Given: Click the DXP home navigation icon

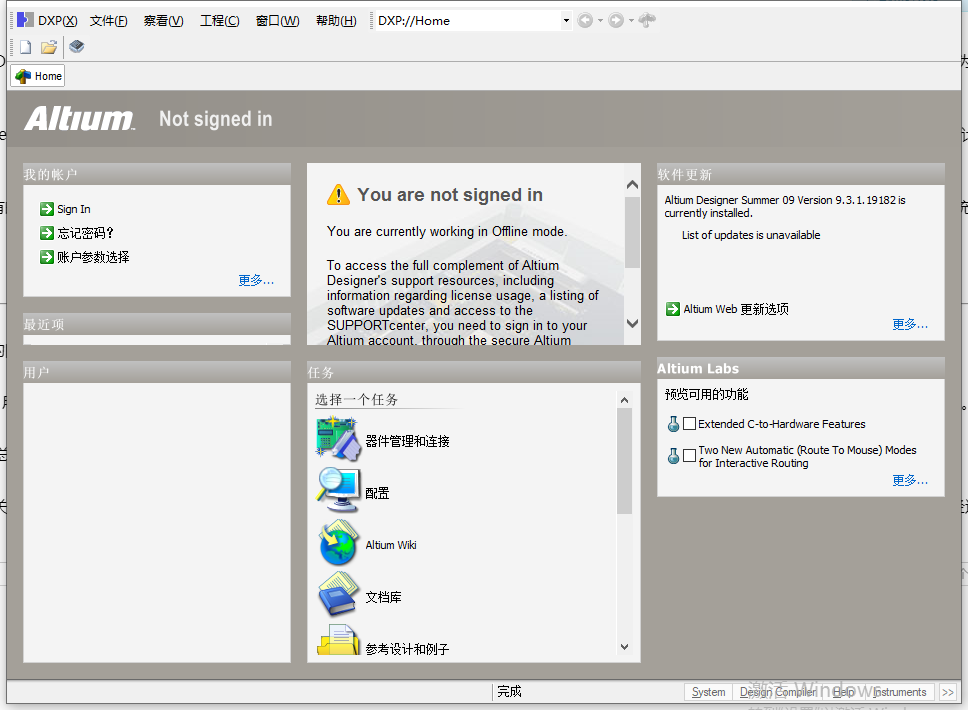Looking at the screenshot, I should click(647, 20).
